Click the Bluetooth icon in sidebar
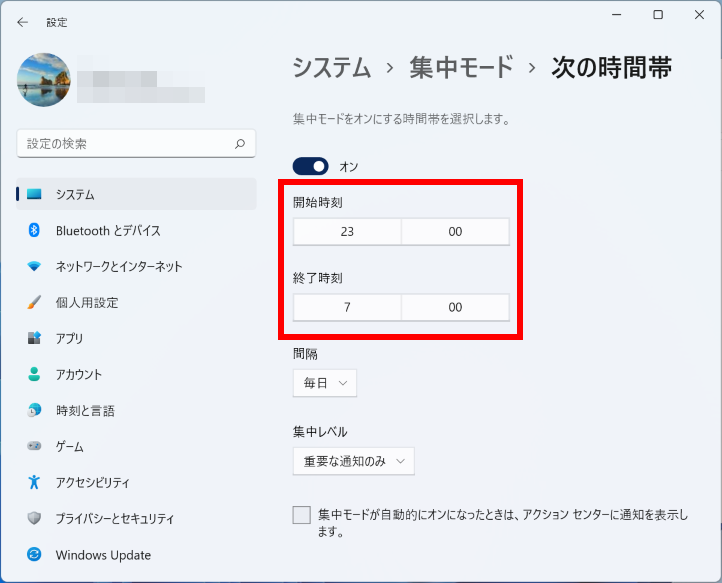 coord(34,230)
